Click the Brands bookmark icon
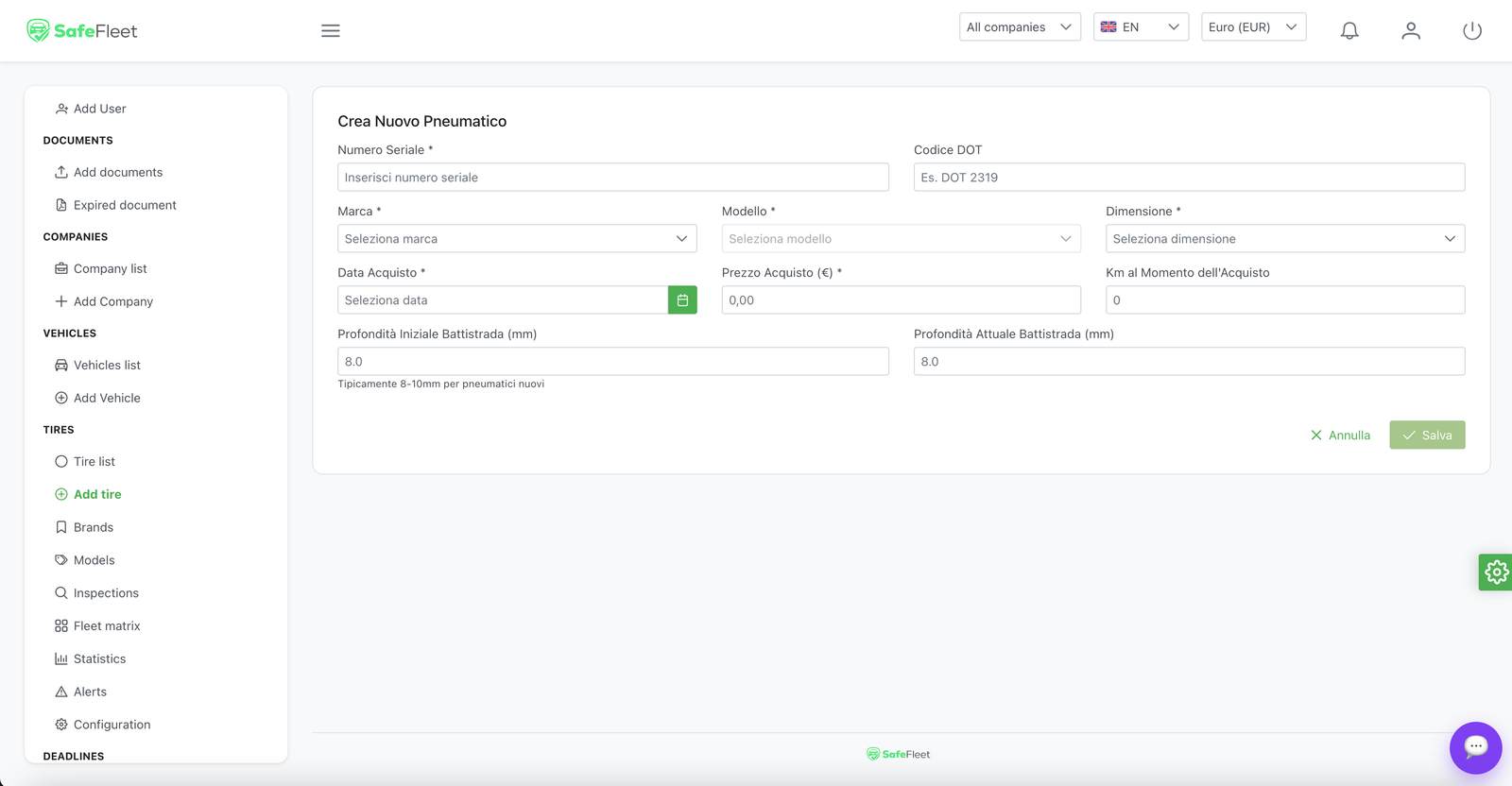The width and height of the screenshot is (1512, 786). click(61, 527)
